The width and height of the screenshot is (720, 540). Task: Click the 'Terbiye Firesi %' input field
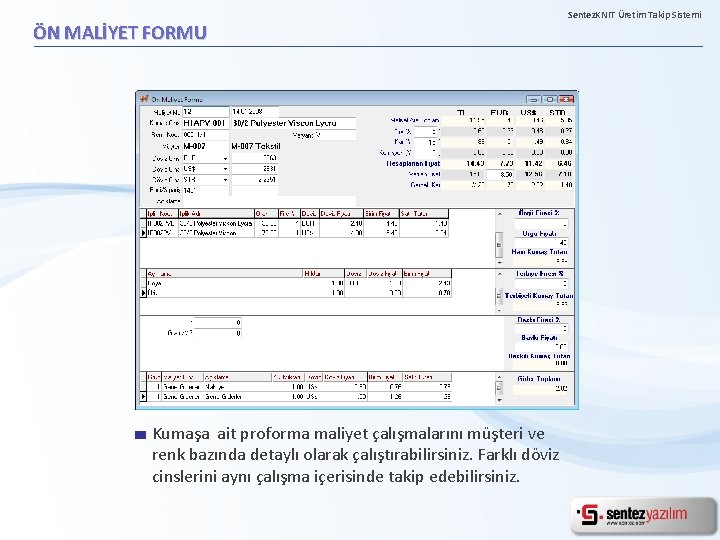(540, 283)
